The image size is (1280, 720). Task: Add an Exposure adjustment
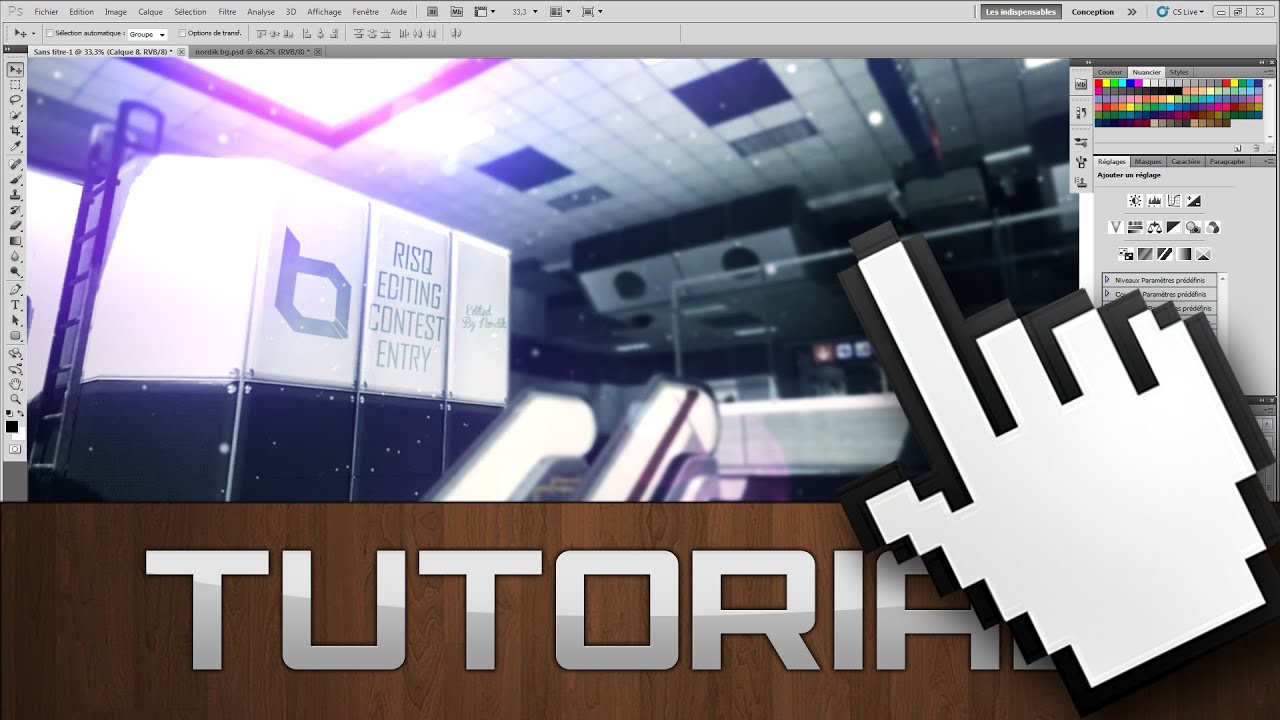(x=1193, y=201)
